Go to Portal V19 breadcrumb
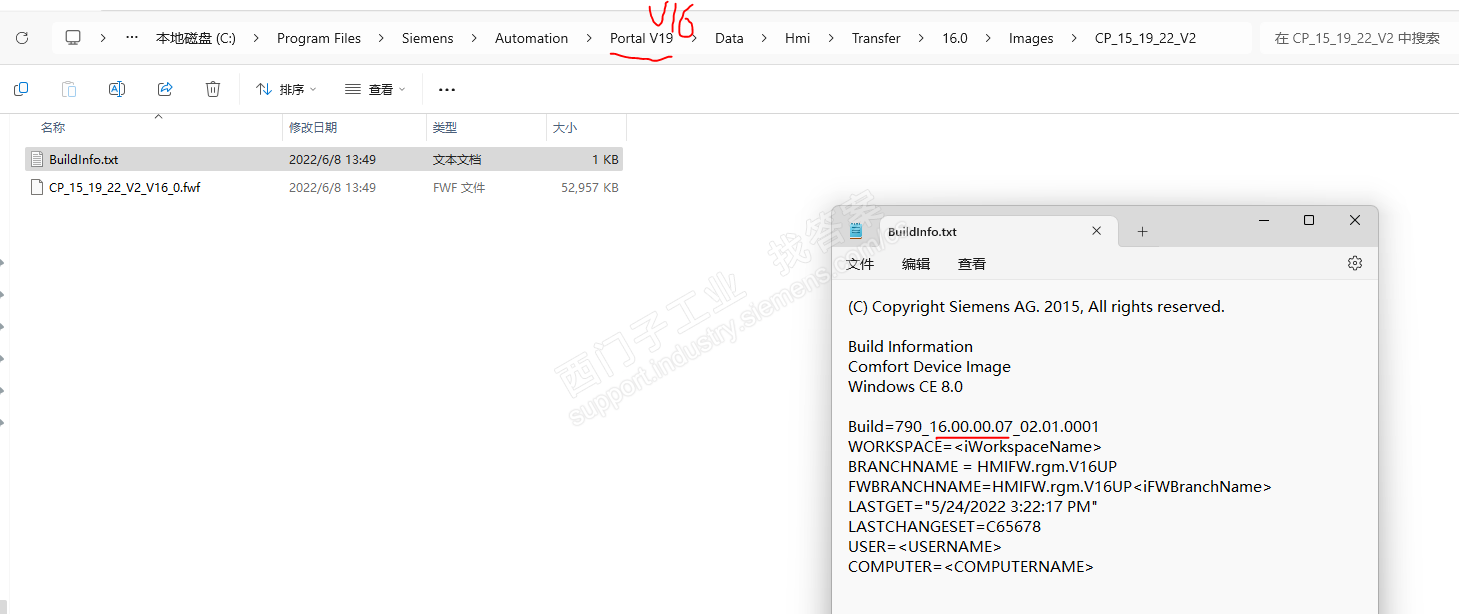Screen dimensions: 1459x614 pyautogui.click(x=641, y=38)
